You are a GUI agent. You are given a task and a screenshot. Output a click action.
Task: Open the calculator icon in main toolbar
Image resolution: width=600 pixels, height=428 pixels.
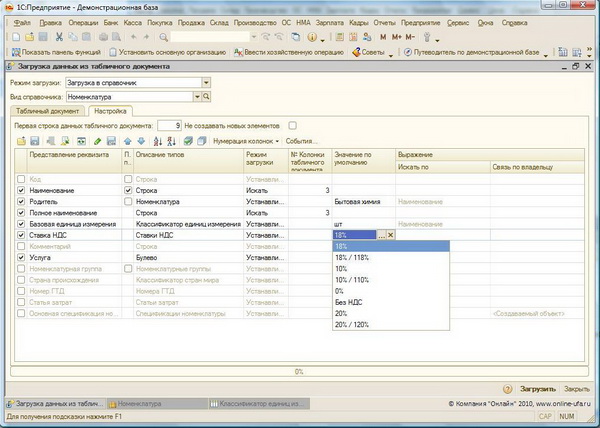339,37
